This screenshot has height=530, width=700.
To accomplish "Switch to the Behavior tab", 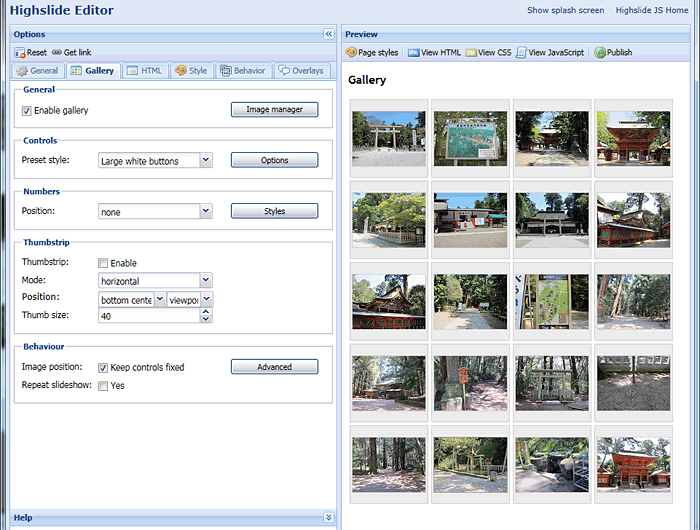I will pos(243,71).
